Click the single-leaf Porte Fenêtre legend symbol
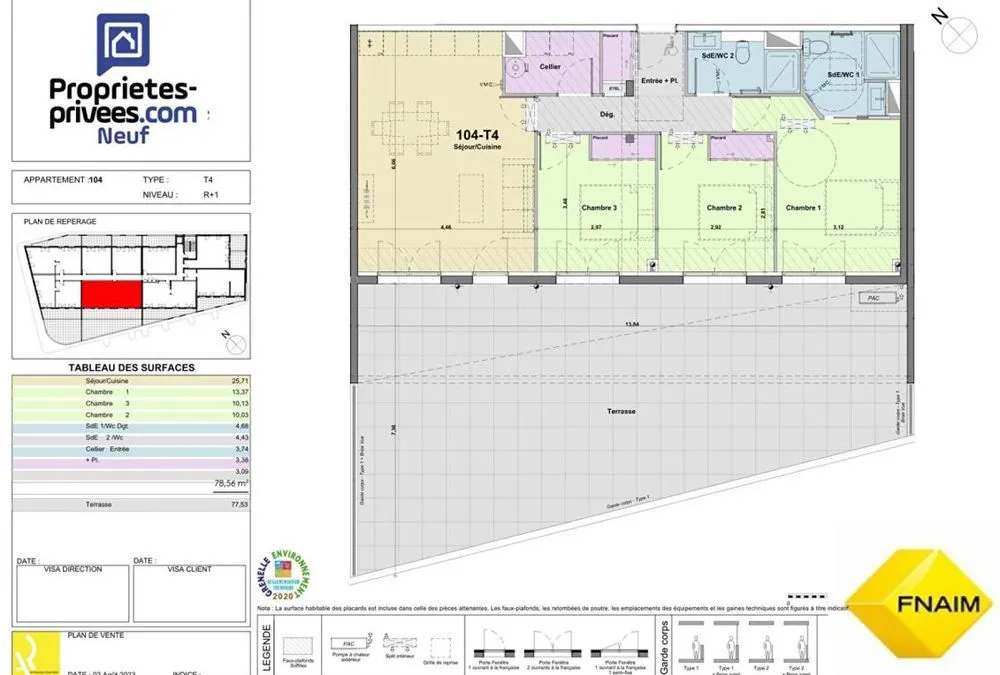The height and width of the screenshot is (675, 1000). (x=492, y=643)
